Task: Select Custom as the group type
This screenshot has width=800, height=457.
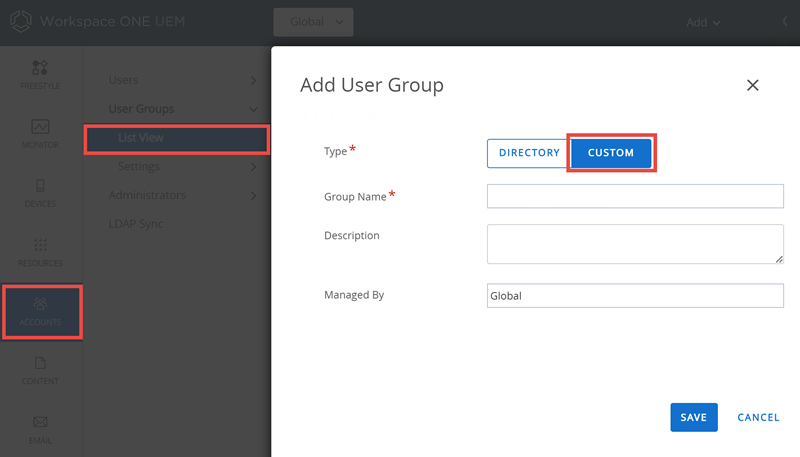Action: click(x=611, y=153)
